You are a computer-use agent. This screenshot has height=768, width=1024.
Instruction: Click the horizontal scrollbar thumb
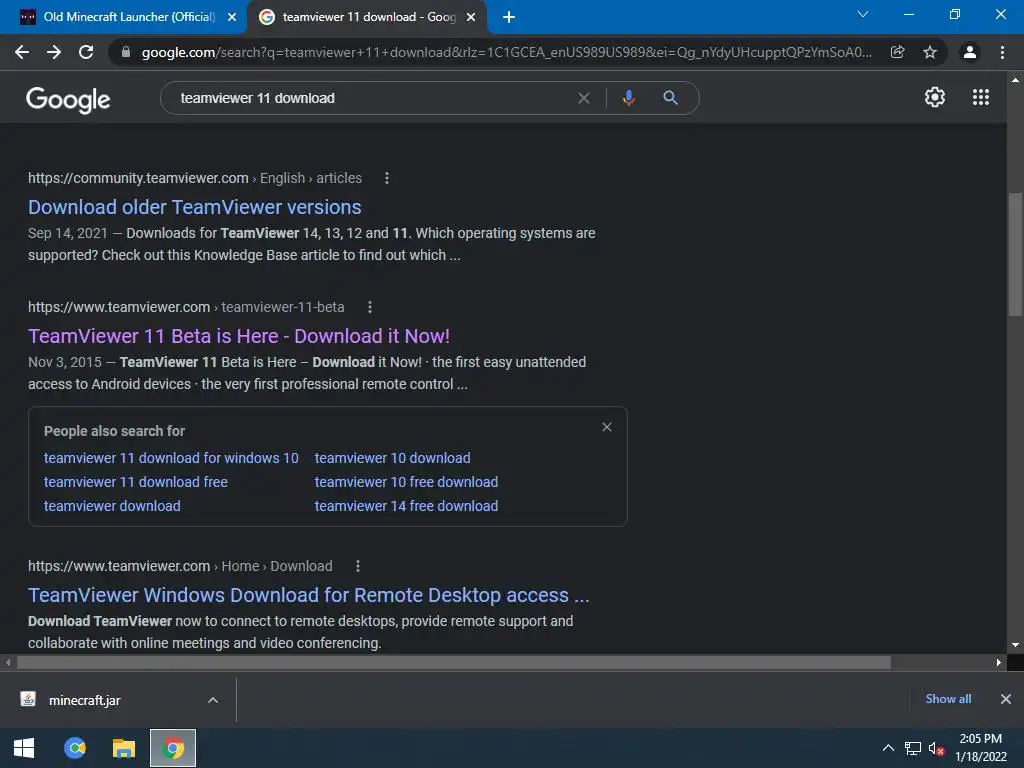coord(454,662)
